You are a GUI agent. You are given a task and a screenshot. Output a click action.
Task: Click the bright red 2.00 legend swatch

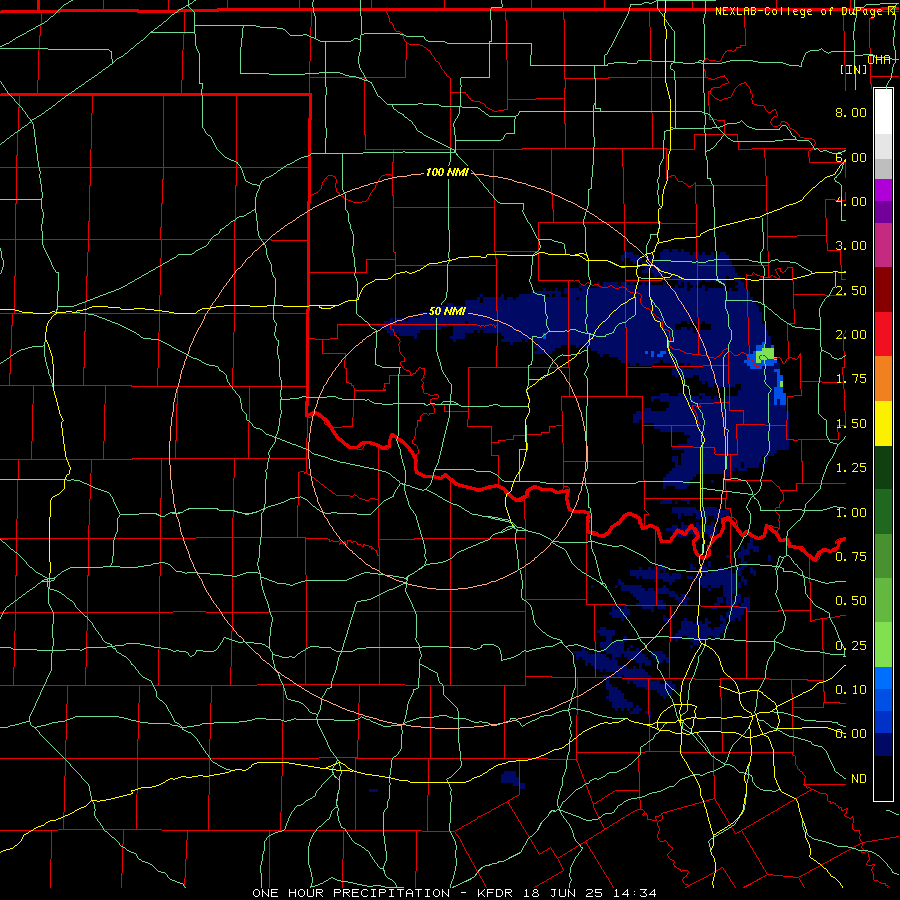point(883,334)
